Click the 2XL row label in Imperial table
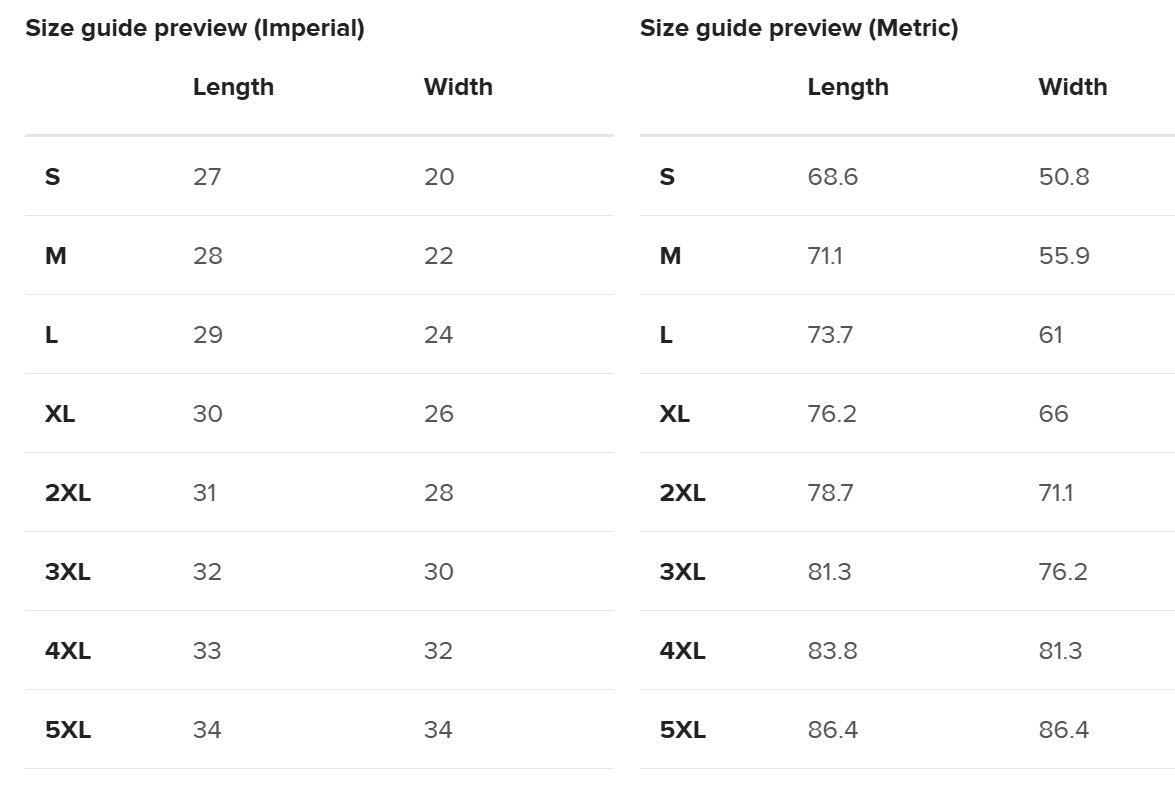The image size is (1175, 807). tap(68, 493)
